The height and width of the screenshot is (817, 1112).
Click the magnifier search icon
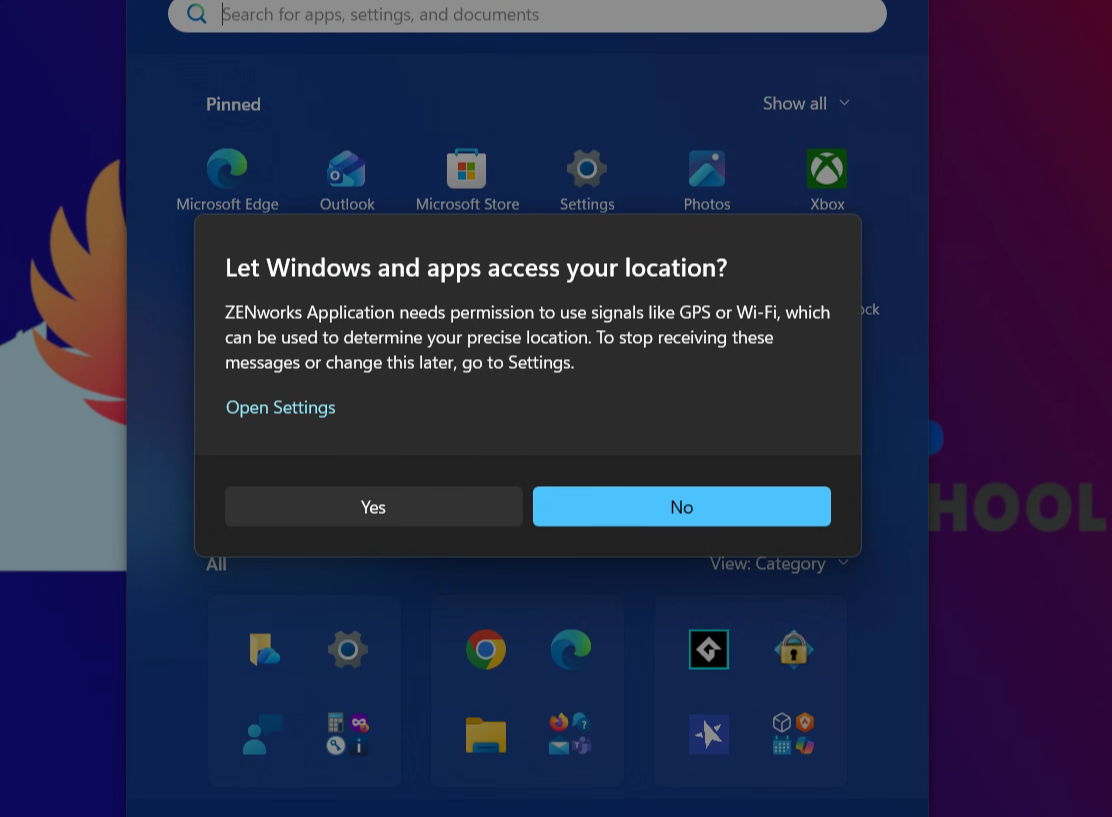(196, 14)
